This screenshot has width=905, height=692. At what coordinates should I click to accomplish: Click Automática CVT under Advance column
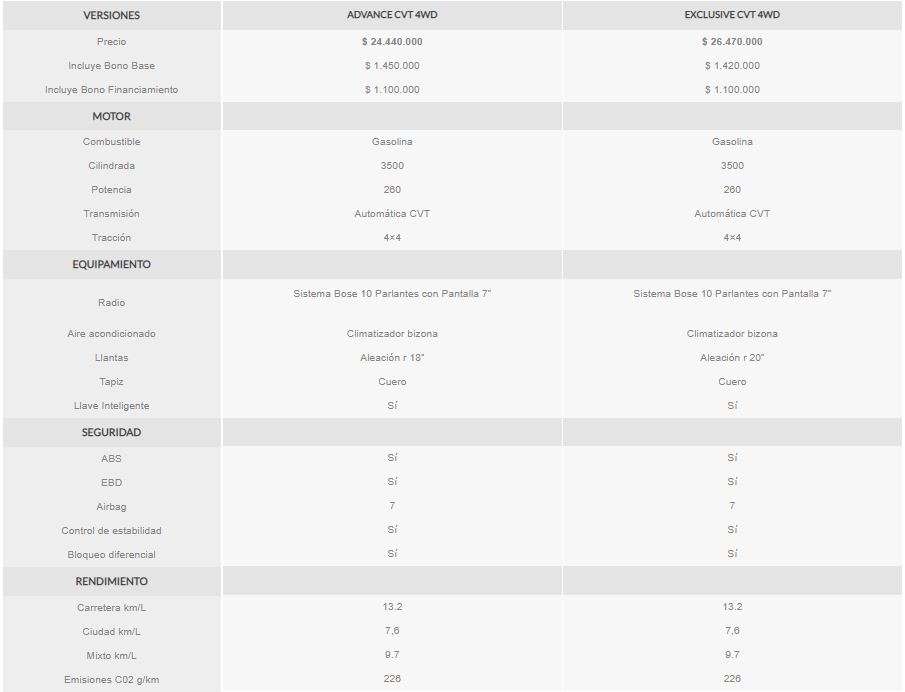pyautogui.click(x=392, y=214)
